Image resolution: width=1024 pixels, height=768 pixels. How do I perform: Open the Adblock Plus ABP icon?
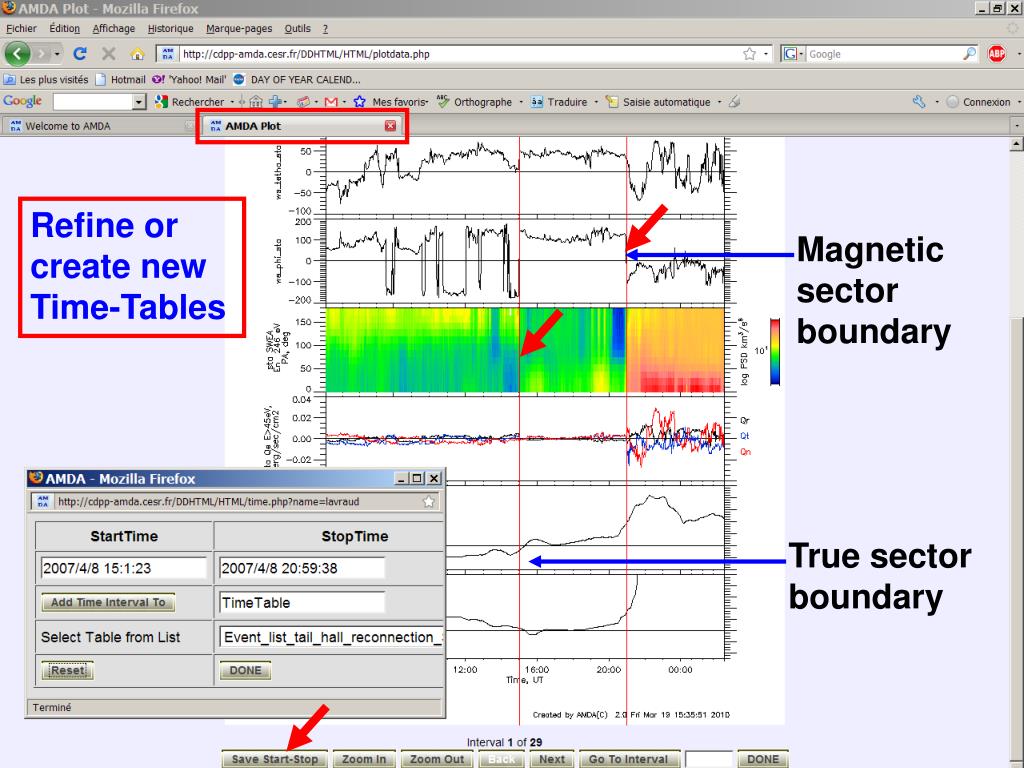point(997,54)
